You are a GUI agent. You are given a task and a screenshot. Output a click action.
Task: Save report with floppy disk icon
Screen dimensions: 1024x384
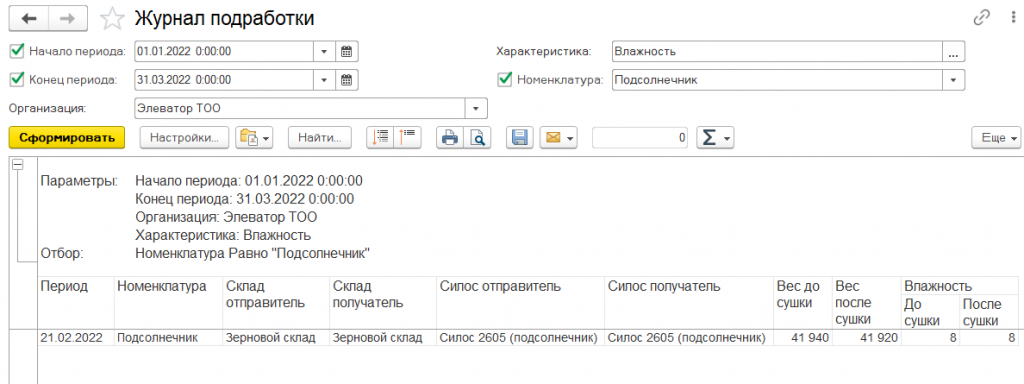[x=520, y=137]
